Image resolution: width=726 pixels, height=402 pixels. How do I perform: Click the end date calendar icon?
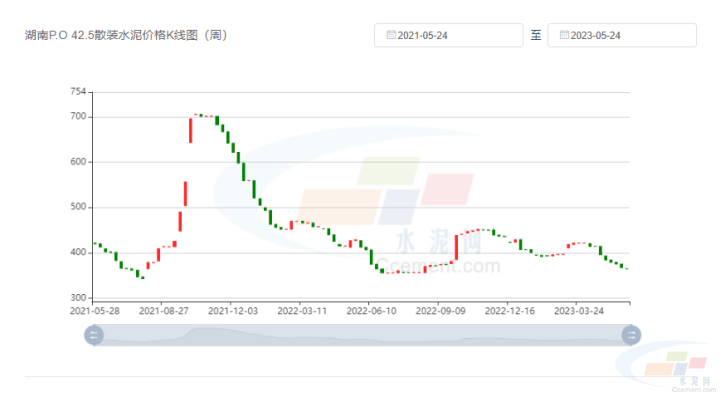tap(564, 35)
